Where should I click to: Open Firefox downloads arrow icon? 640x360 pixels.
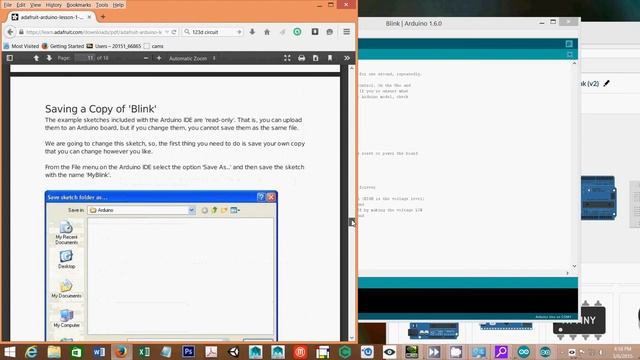pyautogui.click(x=252, y=32)
